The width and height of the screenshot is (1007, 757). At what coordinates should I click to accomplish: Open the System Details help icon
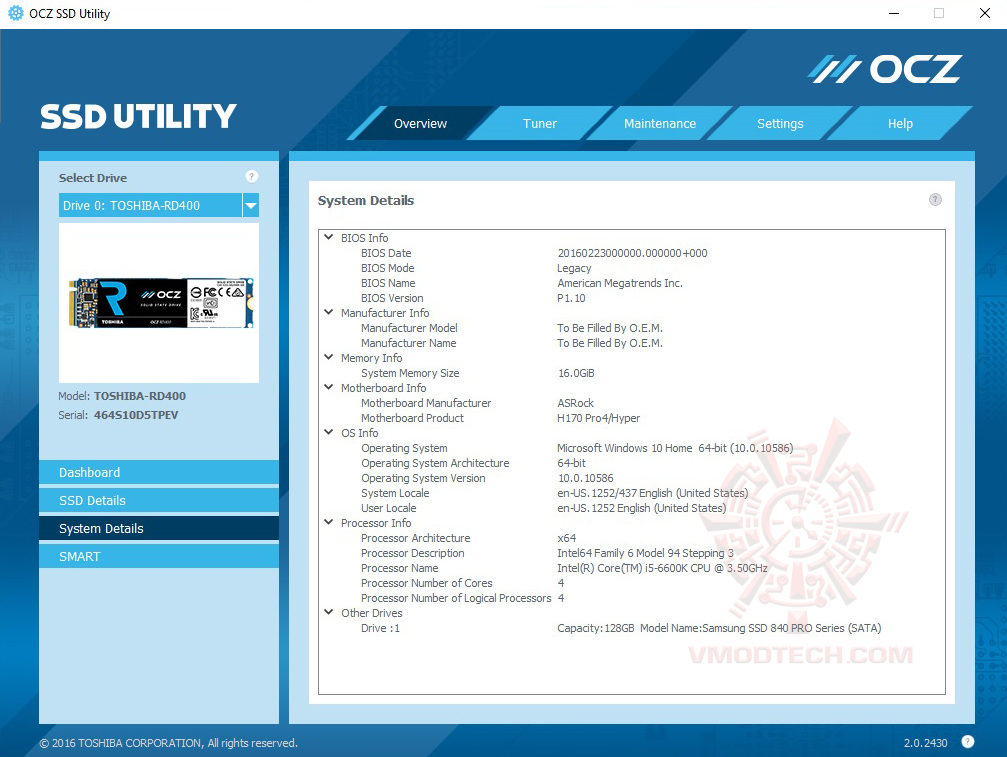(x=935, y=199)
